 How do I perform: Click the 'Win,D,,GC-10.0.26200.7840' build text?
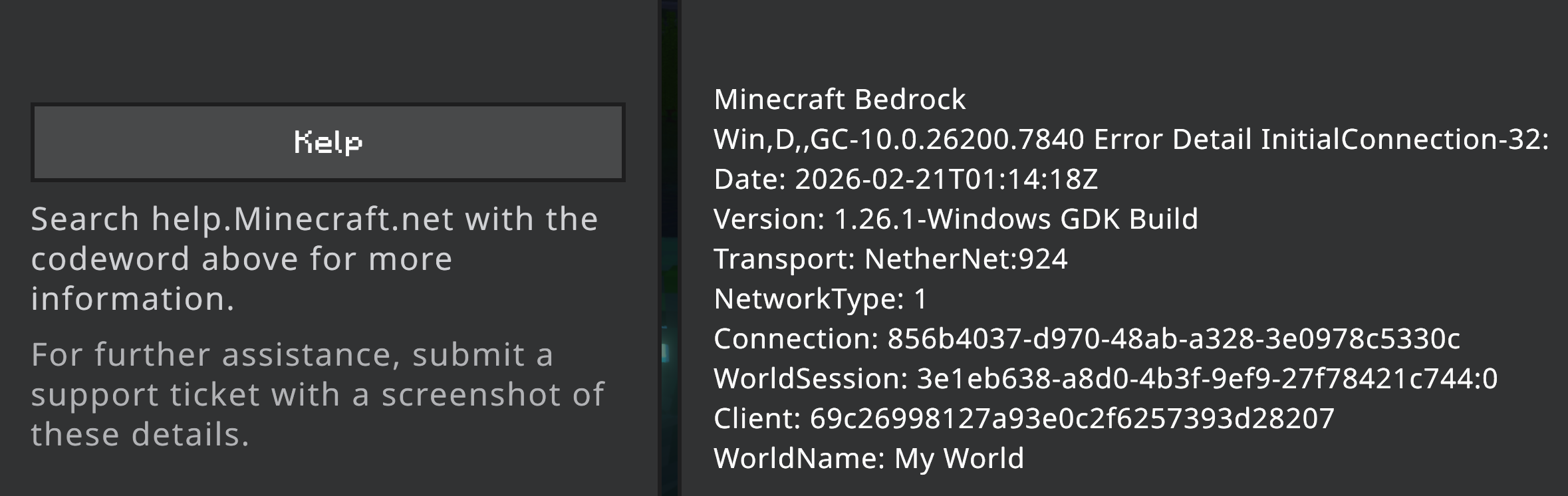point(898,140)
